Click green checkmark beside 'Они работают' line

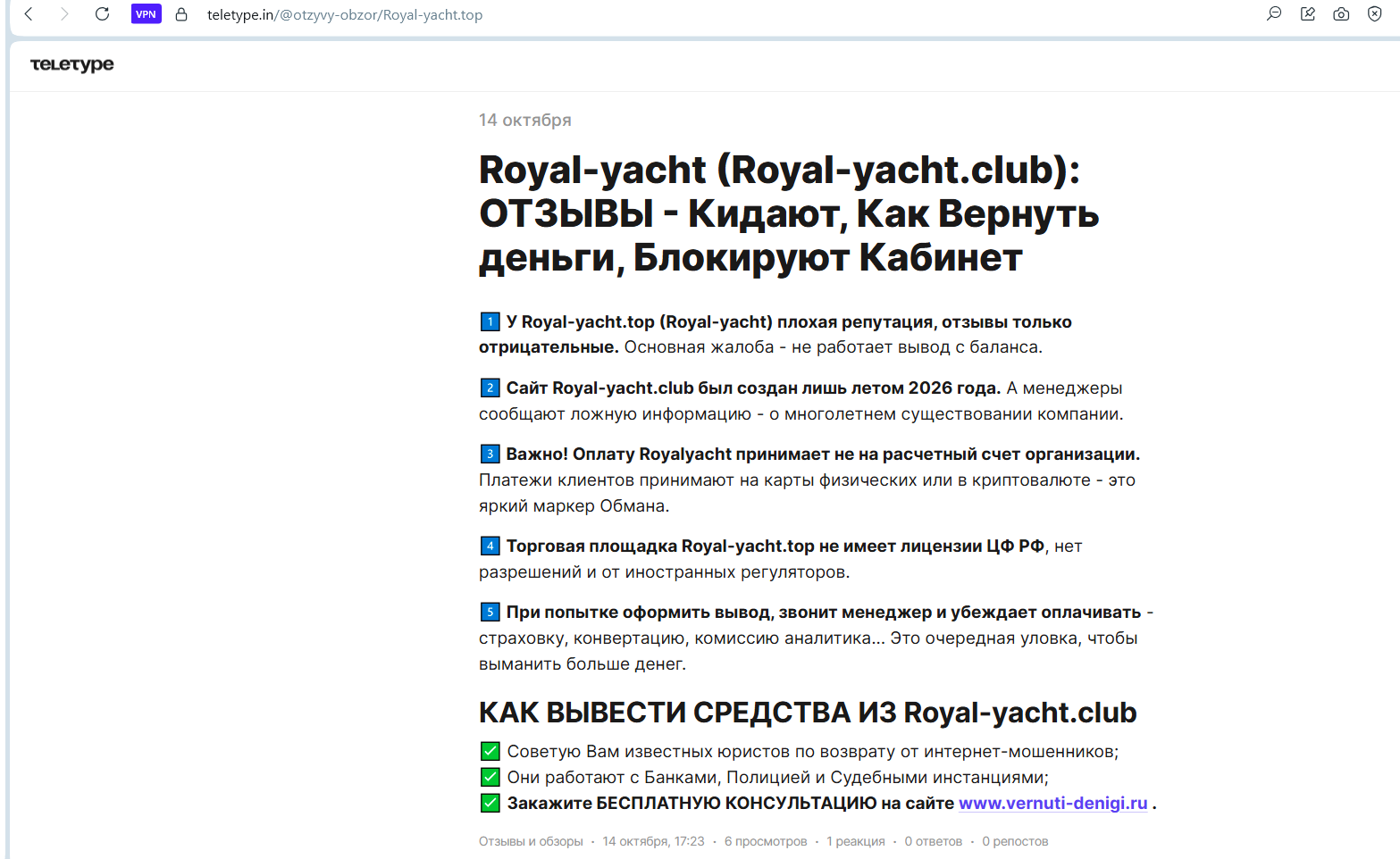[x=490, y=777]
